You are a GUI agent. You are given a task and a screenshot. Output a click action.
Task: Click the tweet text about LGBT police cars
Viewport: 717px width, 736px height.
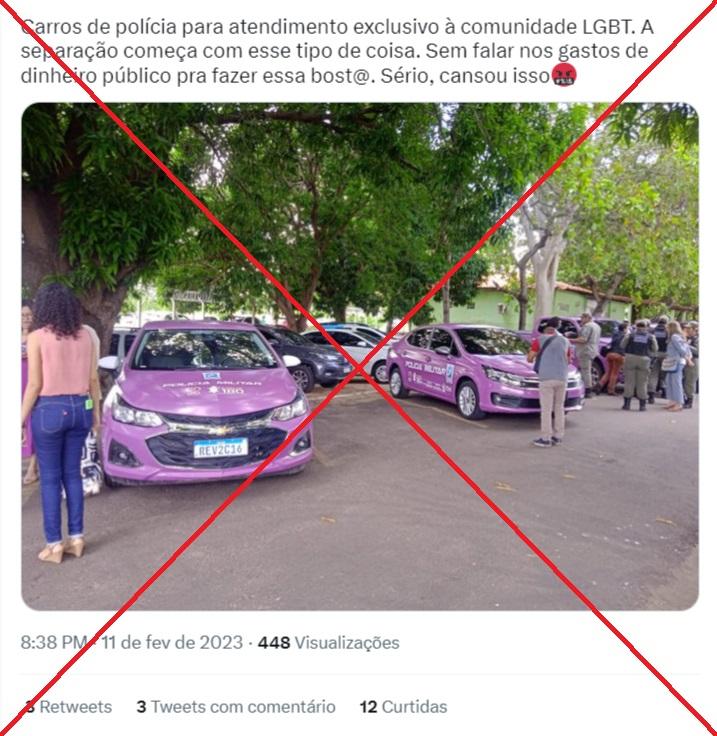(x=337, y=51)
